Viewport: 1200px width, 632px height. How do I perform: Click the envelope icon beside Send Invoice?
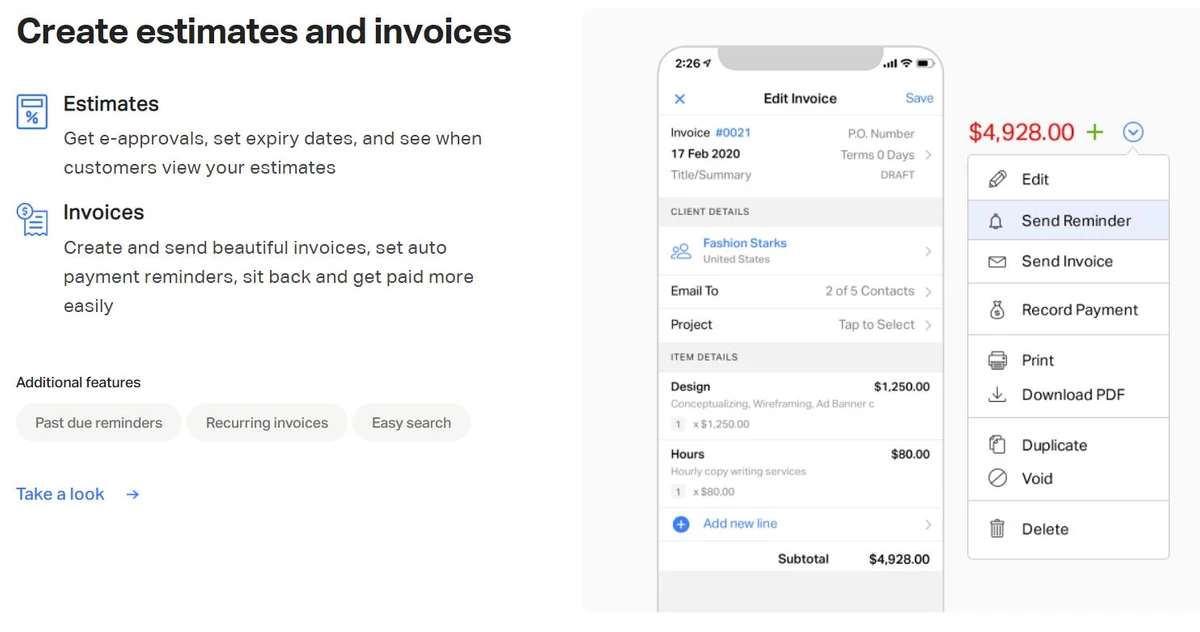[x=997, y=262]
